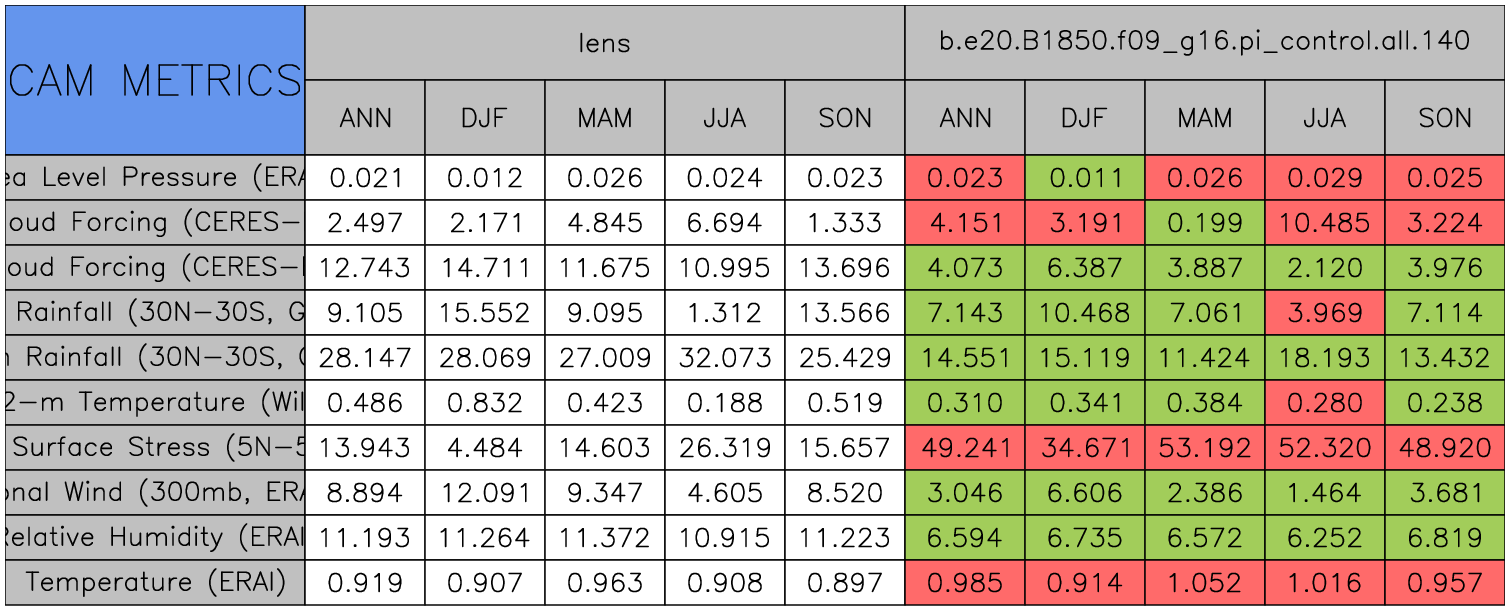Screen dimensions: 1510x611
Task: Click the CAM METRICS header cell
Action: tap(155, 80)
